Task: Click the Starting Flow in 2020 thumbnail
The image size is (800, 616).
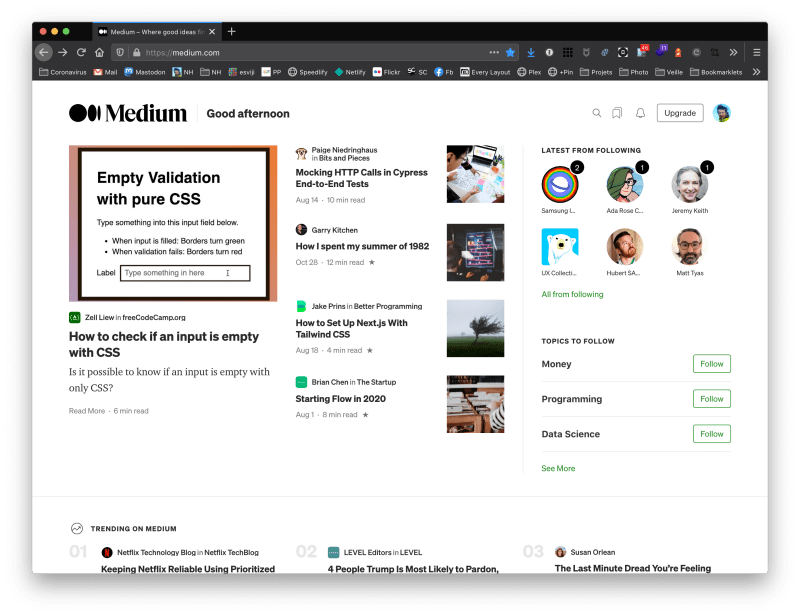Action: point(476,404)
